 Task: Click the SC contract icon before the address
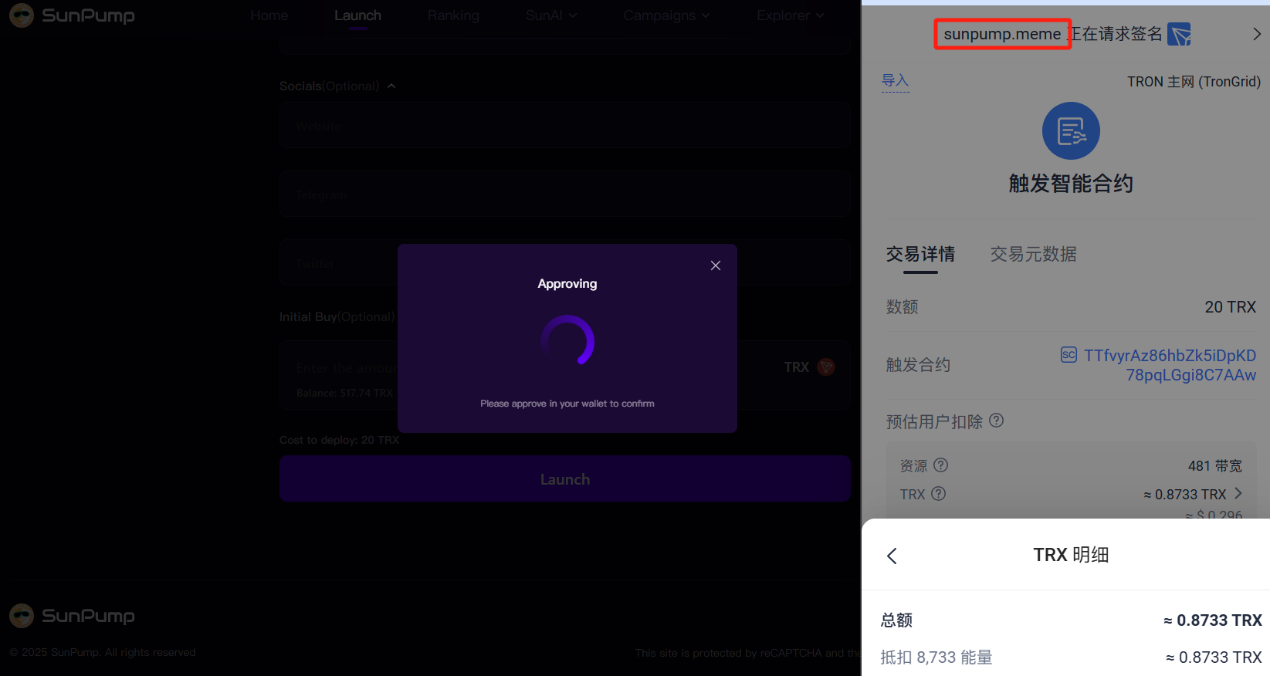pos(1068,355)
